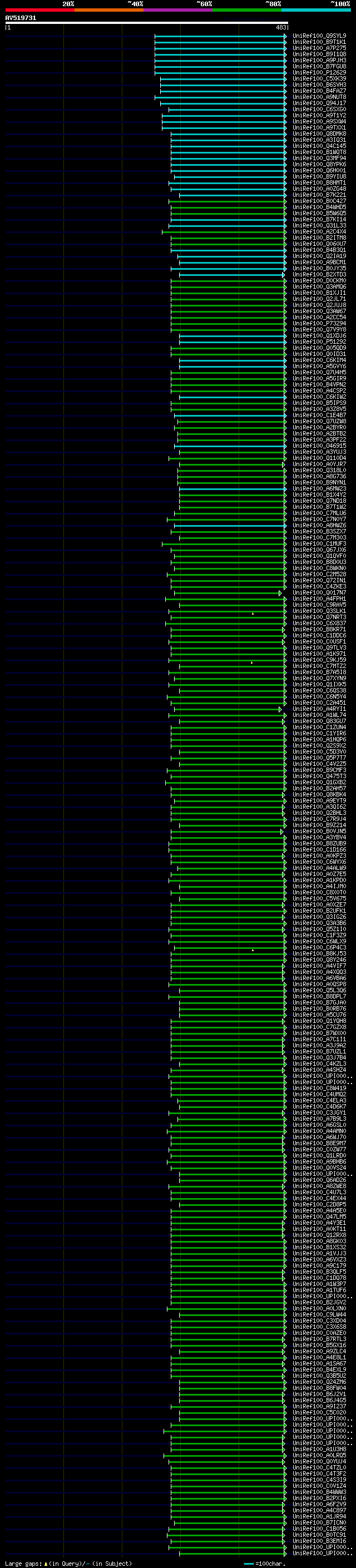
Task: Click the query end position 483
Action: point(281,27)
